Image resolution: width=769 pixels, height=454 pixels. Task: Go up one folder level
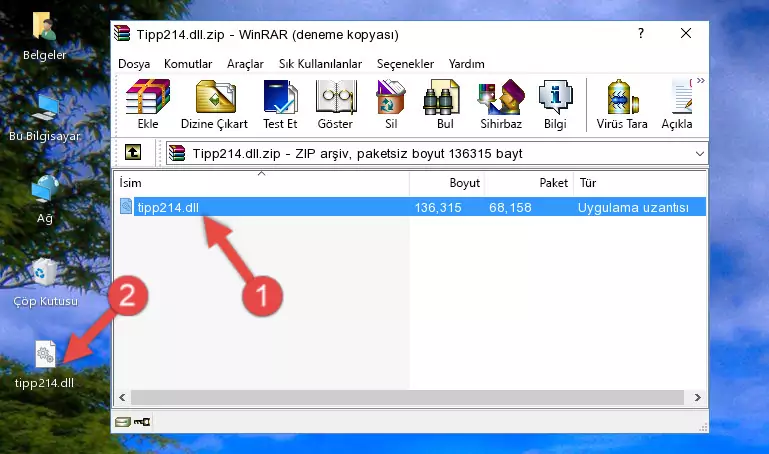pos(133,152)
